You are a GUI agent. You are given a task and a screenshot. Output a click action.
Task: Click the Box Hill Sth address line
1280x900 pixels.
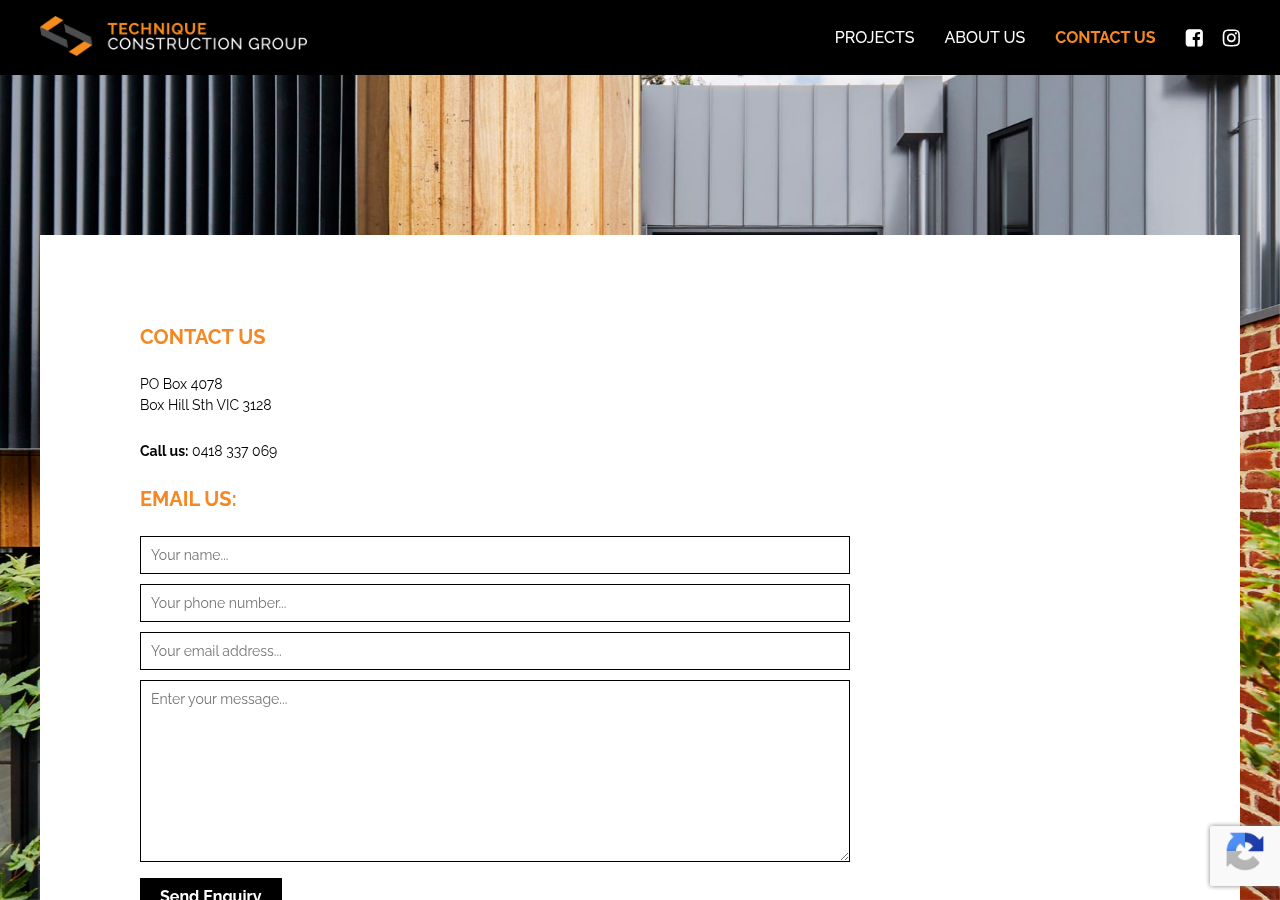[x=205, y=404]
